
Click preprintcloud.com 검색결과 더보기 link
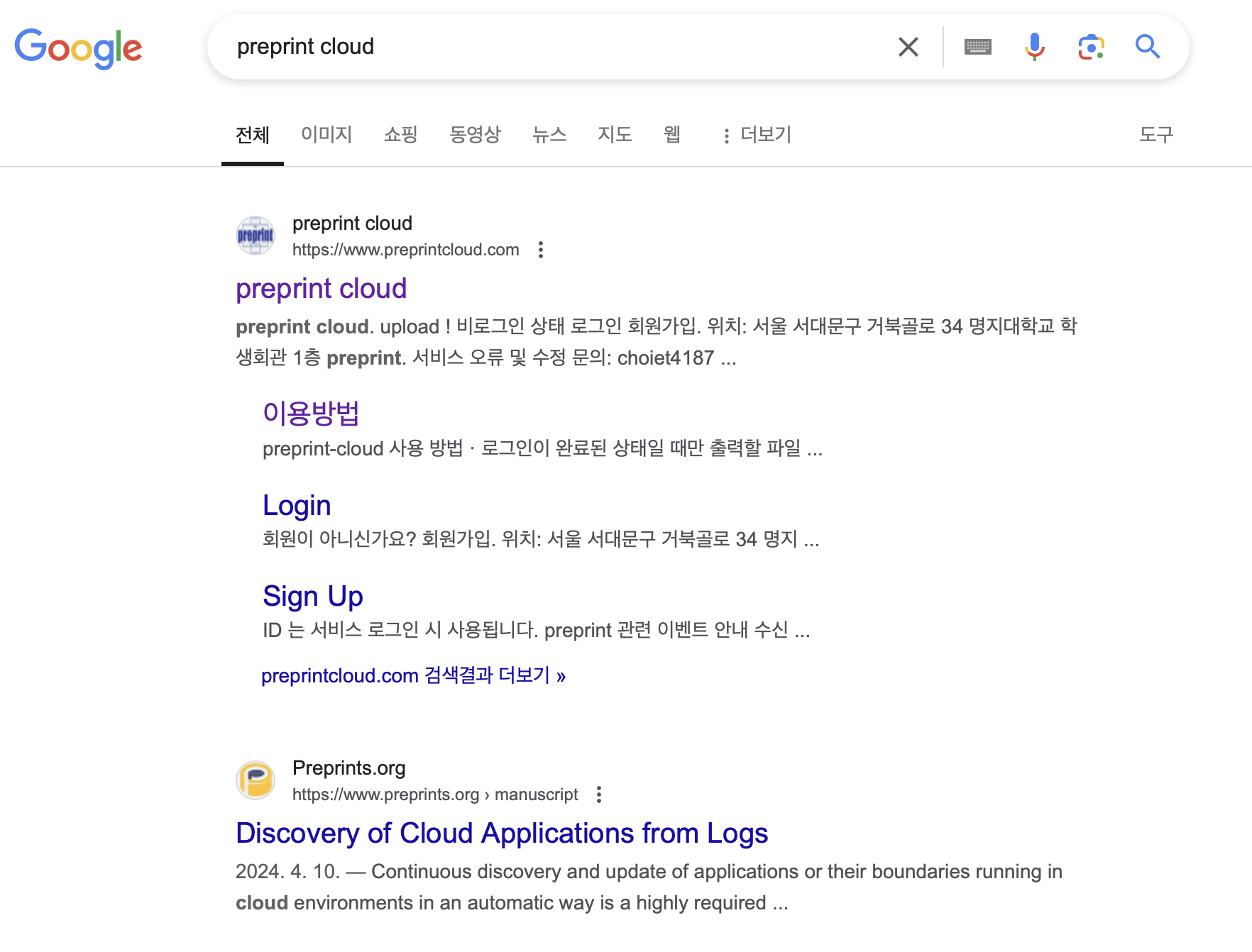click(414, 675)
